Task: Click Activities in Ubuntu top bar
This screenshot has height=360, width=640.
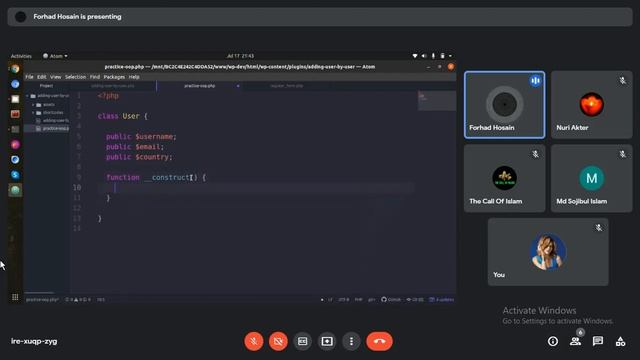Action: 21,56
